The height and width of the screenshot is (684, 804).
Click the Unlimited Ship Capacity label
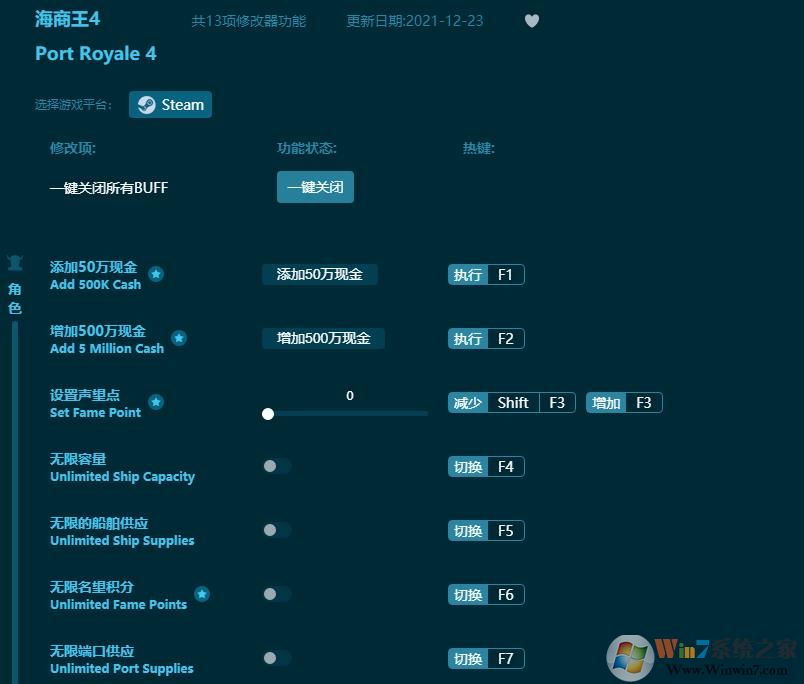tap(123, 477)
